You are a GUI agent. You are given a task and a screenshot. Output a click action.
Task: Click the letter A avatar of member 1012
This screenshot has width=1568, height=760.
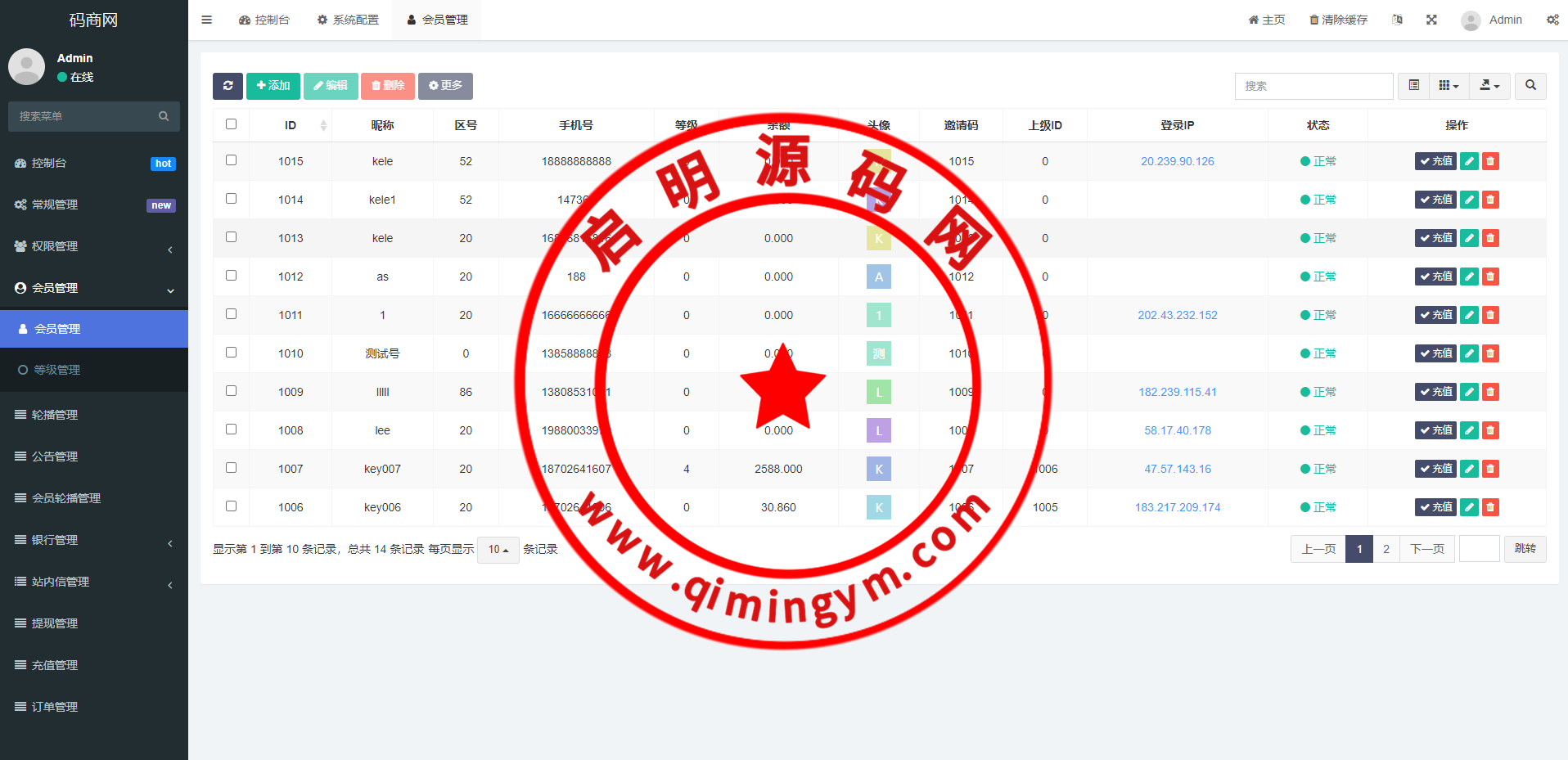pos(878,277)
